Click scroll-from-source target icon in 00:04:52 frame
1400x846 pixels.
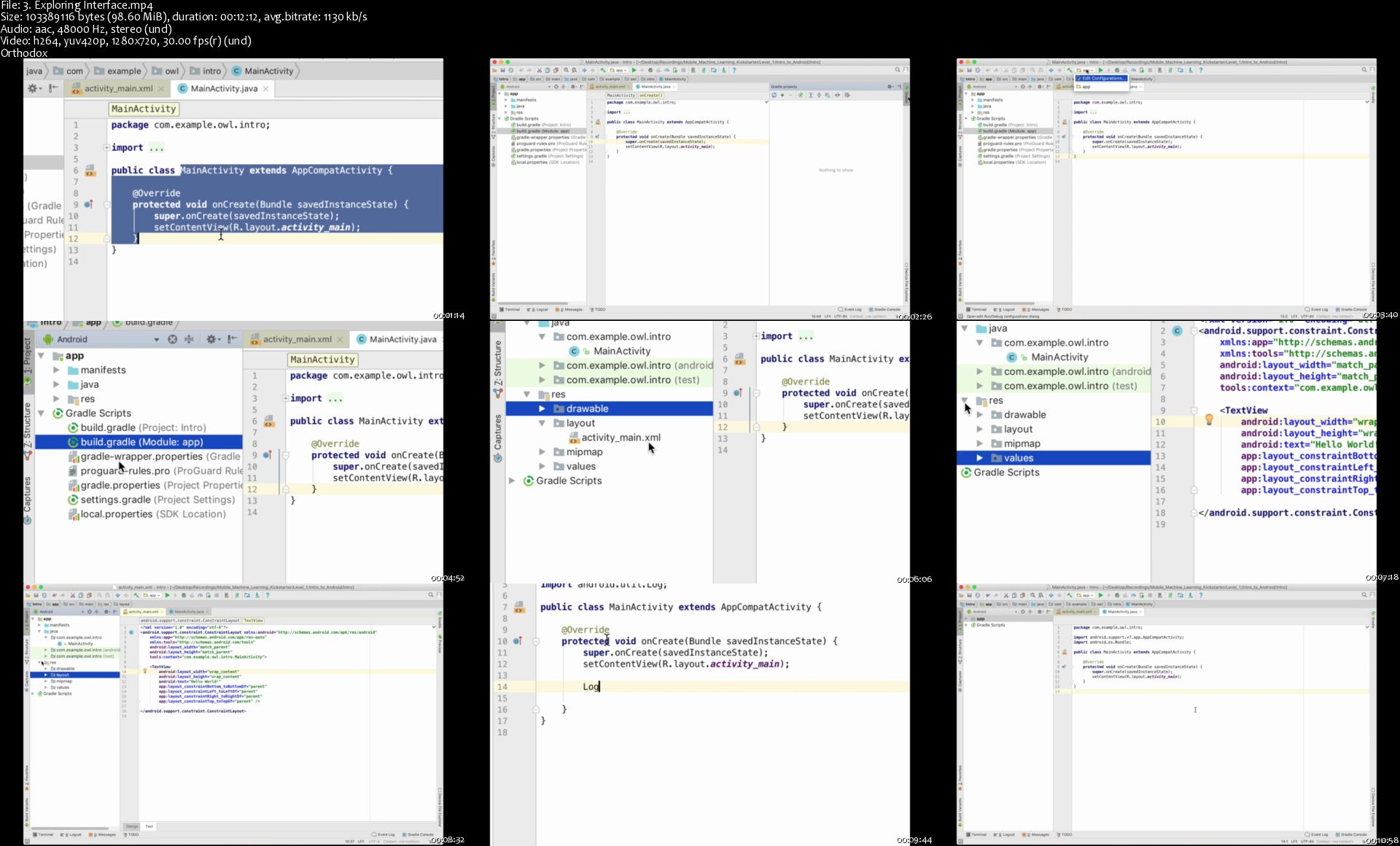173,339
